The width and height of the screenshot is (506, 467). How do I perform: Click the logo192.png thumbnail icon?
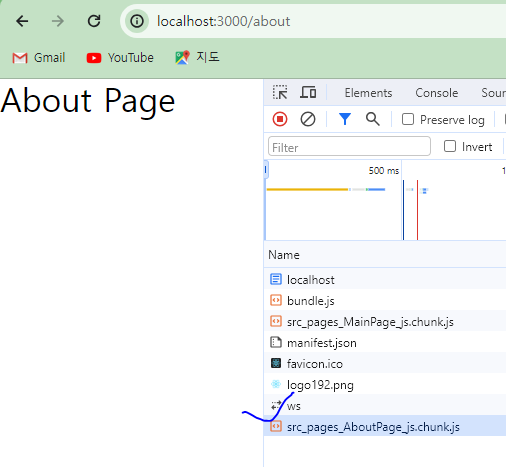click(x=276, y=384)
